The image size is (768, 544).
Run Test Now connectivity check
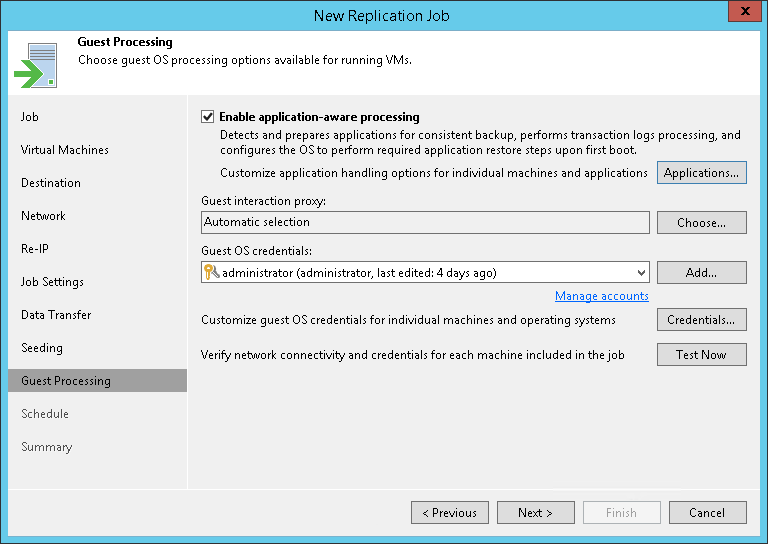coord(701,355)
